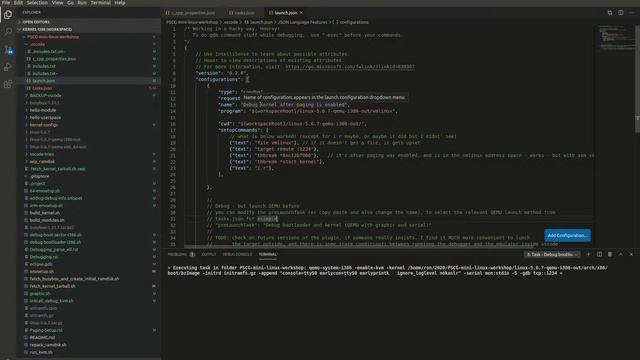Open the Edit menu

(x=18, y=2)
